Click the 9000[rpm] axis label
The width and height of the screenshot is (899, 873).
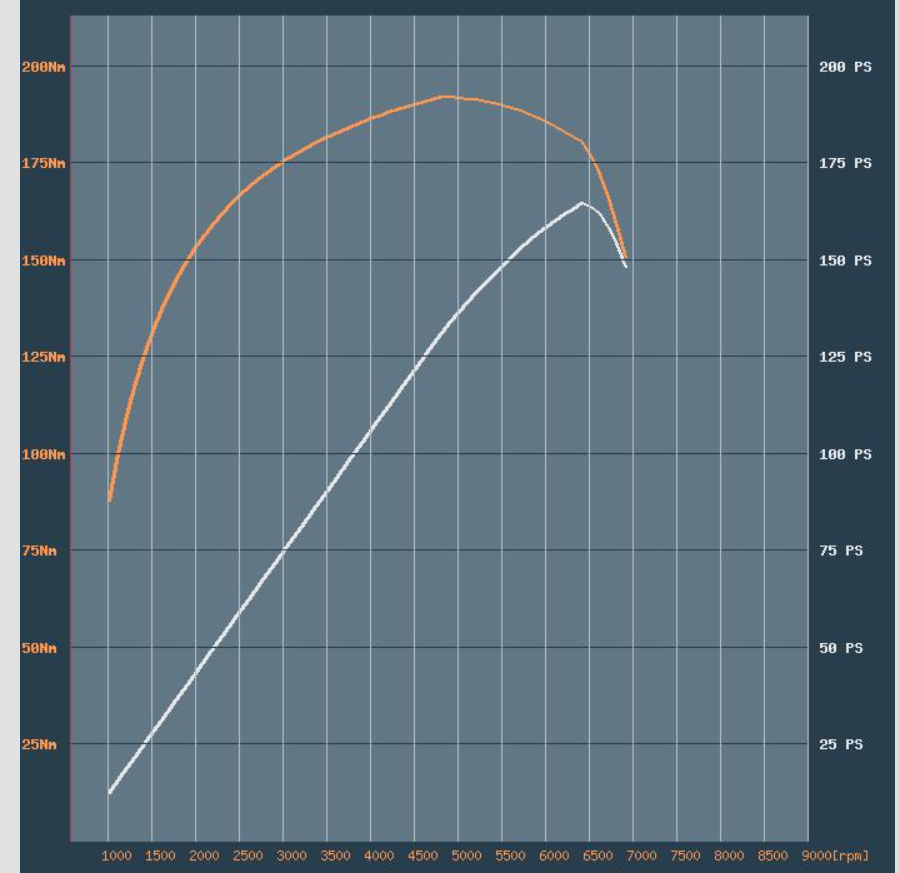835,856
